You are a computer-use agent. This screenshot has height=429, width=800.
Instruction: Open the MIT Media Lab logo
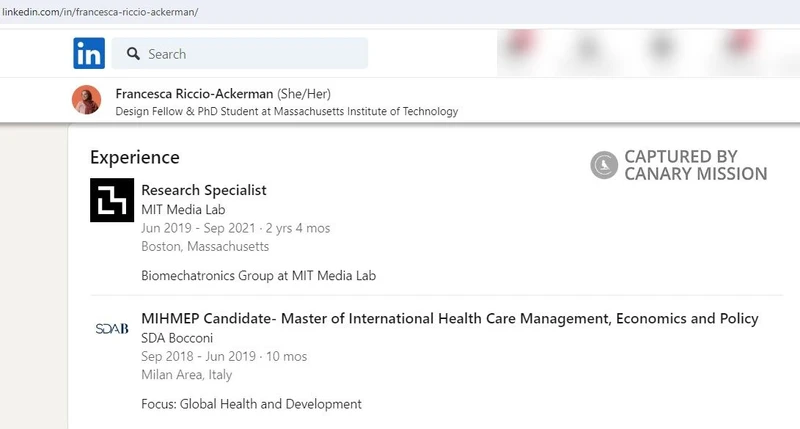click(x=112, y=200)
